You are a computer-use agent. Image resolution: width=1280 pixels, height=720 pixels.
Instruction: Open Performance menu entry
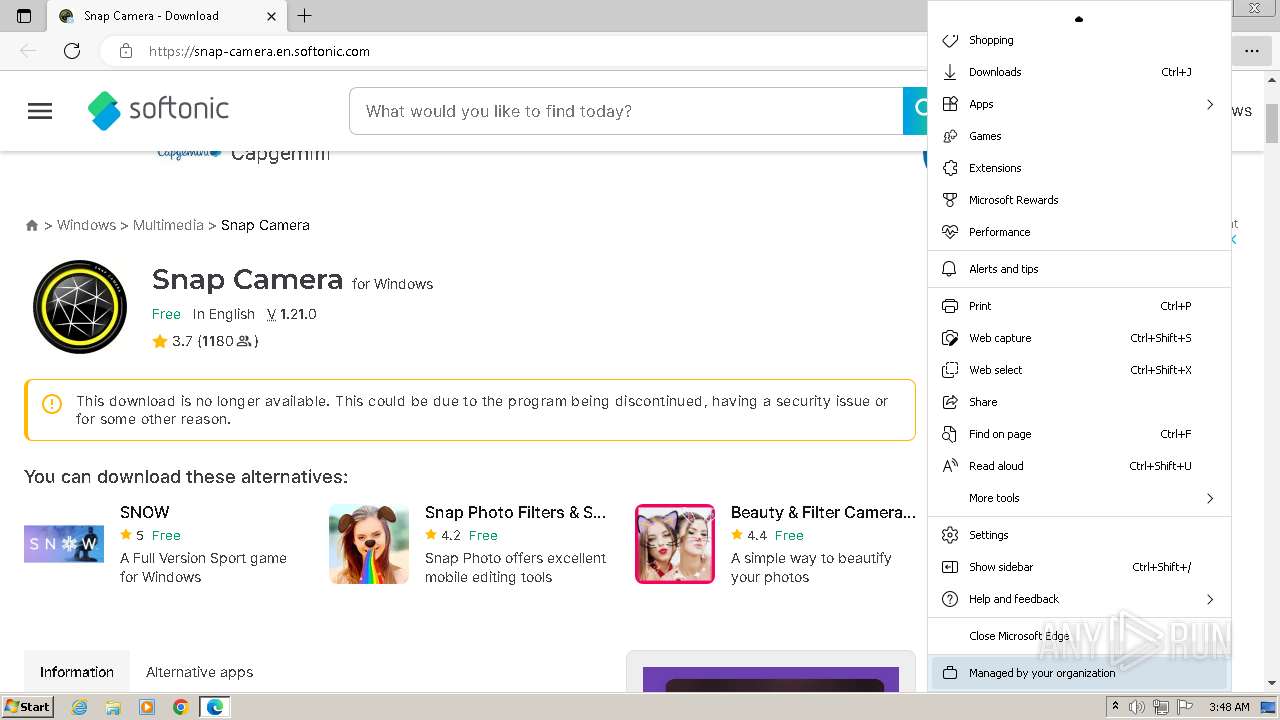1079,232
